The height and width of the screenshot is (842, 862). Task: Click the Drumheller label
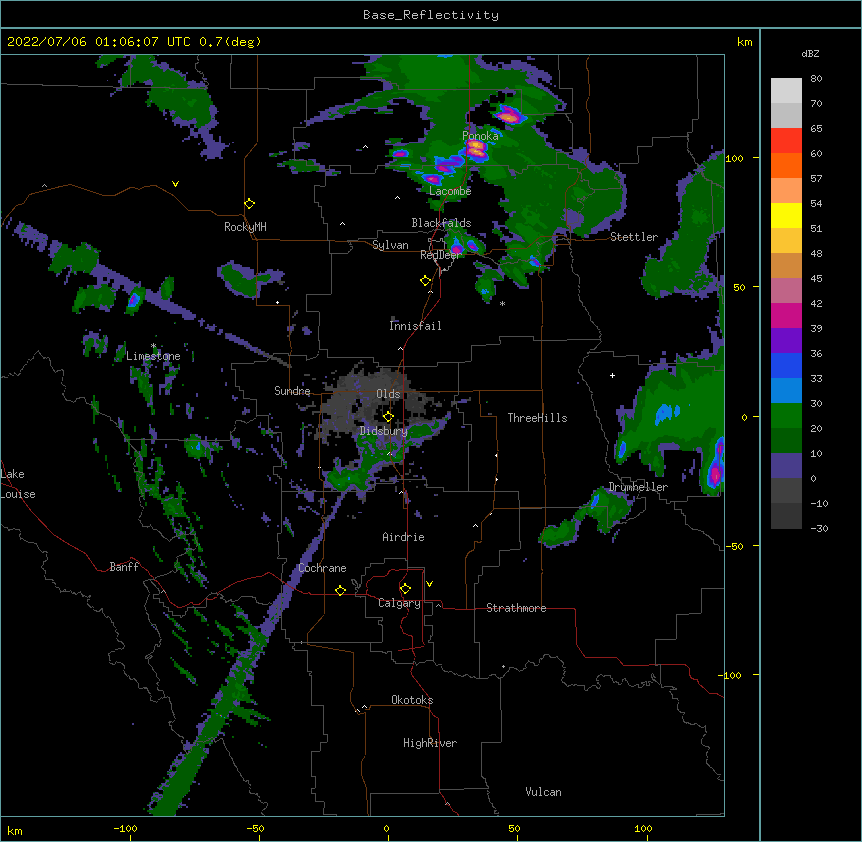tap(638, 487)
